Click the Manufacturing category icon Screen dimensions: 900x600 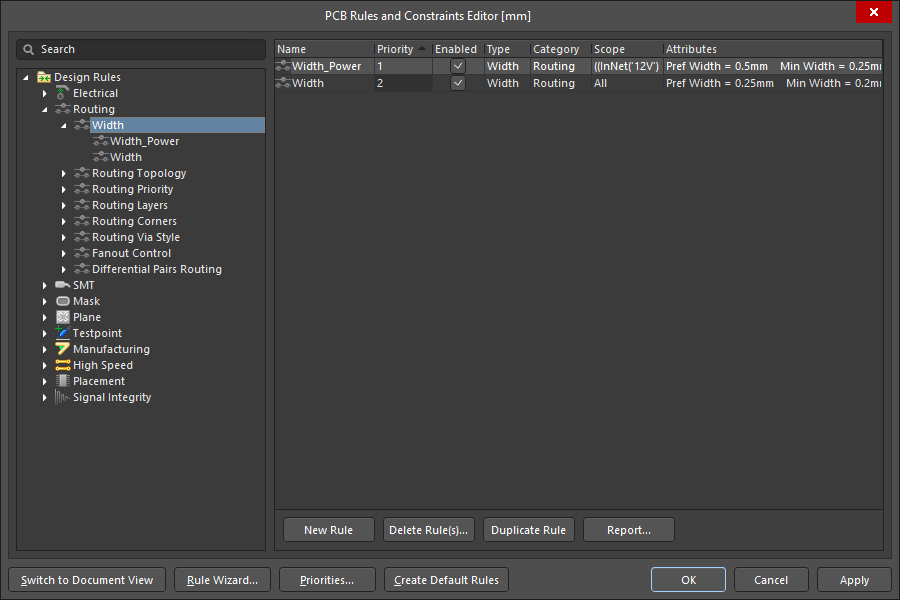point(63,349)
